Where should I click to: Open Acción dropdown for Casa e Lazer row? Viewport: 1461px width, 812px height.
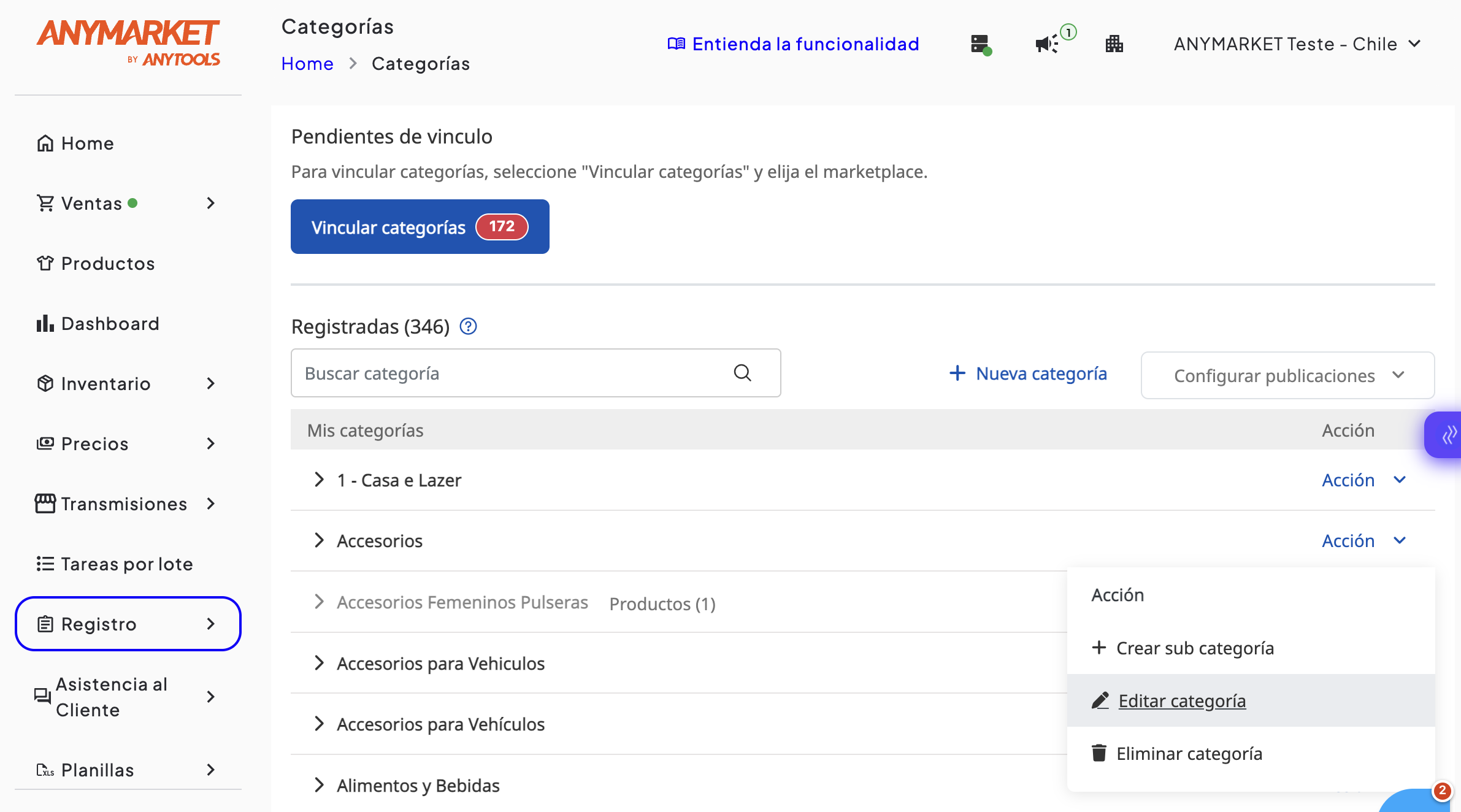coord(1363,480)
